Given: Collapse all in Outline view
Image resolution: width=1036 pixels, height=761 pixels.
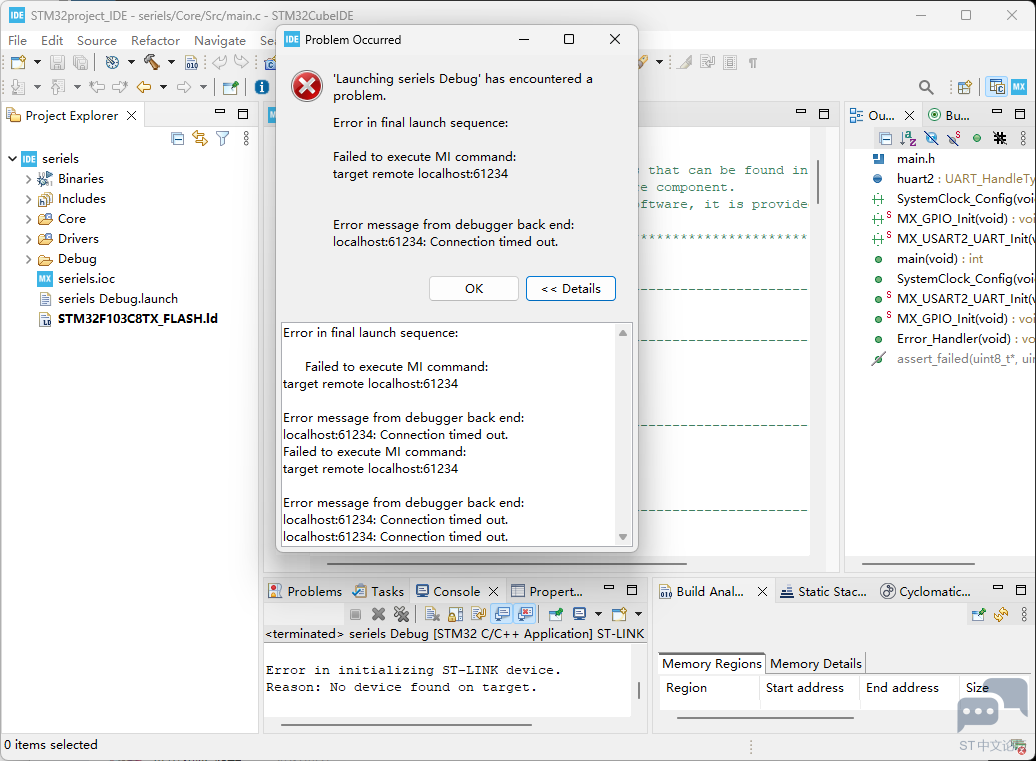Looking at the screenshot, I should point(885,138).
